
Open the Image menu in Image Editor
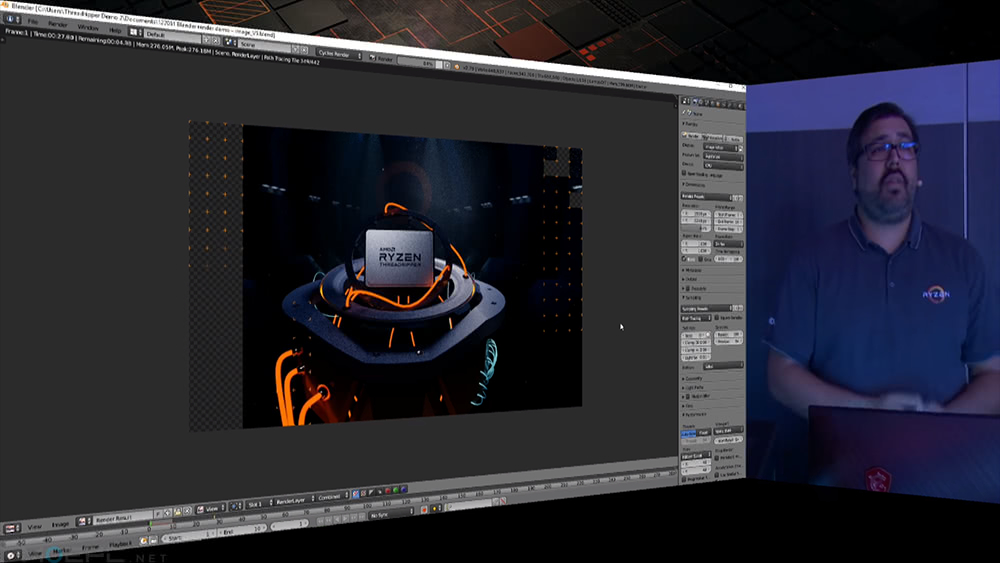pos(60,524)
